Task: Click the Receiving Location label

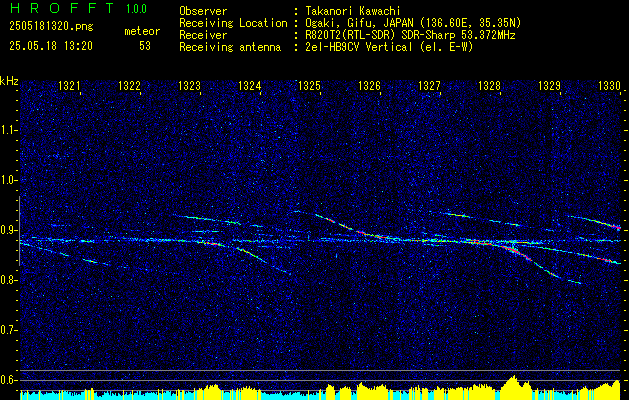Action: 233,23
